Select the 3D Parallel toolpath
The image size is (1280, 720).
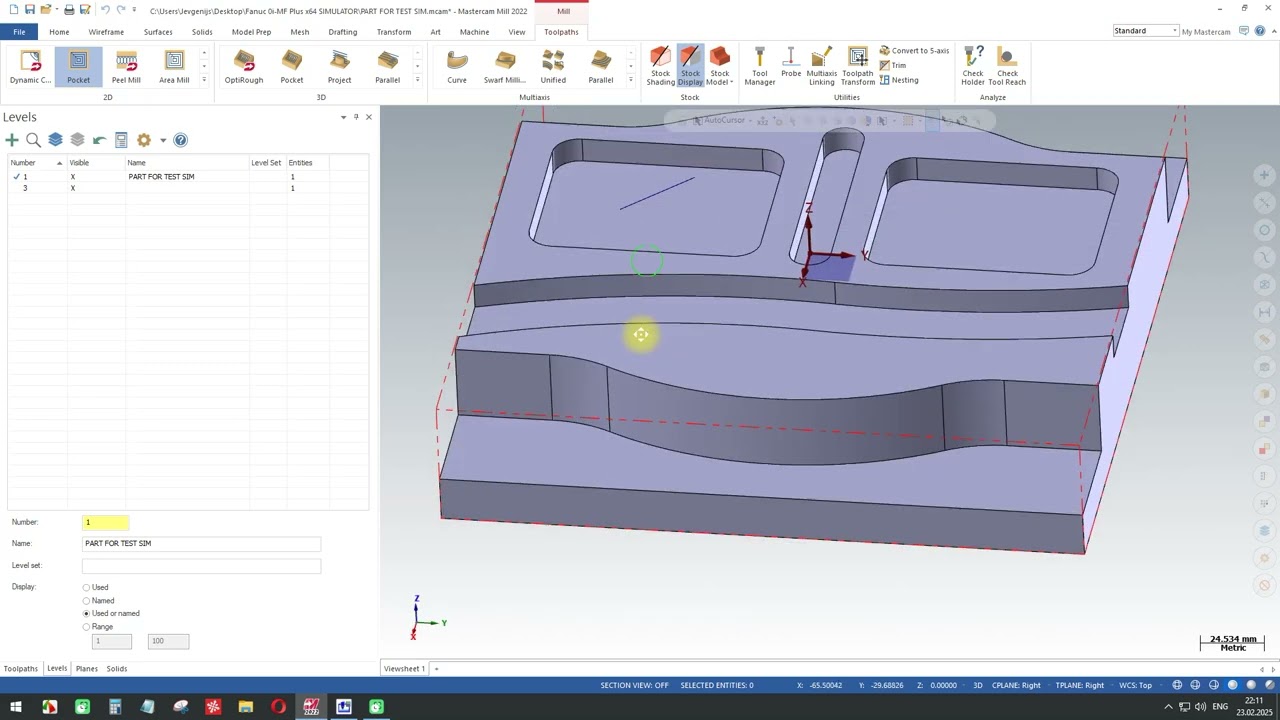pyautogui.click(x=388, y=66)
